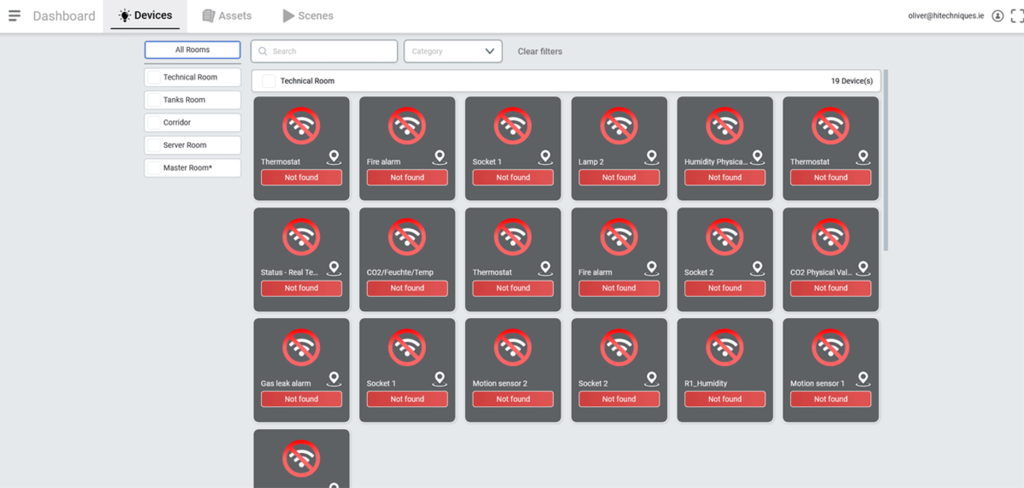Select the All Rooms button
1024x488 pixels.
click(193, 50)
